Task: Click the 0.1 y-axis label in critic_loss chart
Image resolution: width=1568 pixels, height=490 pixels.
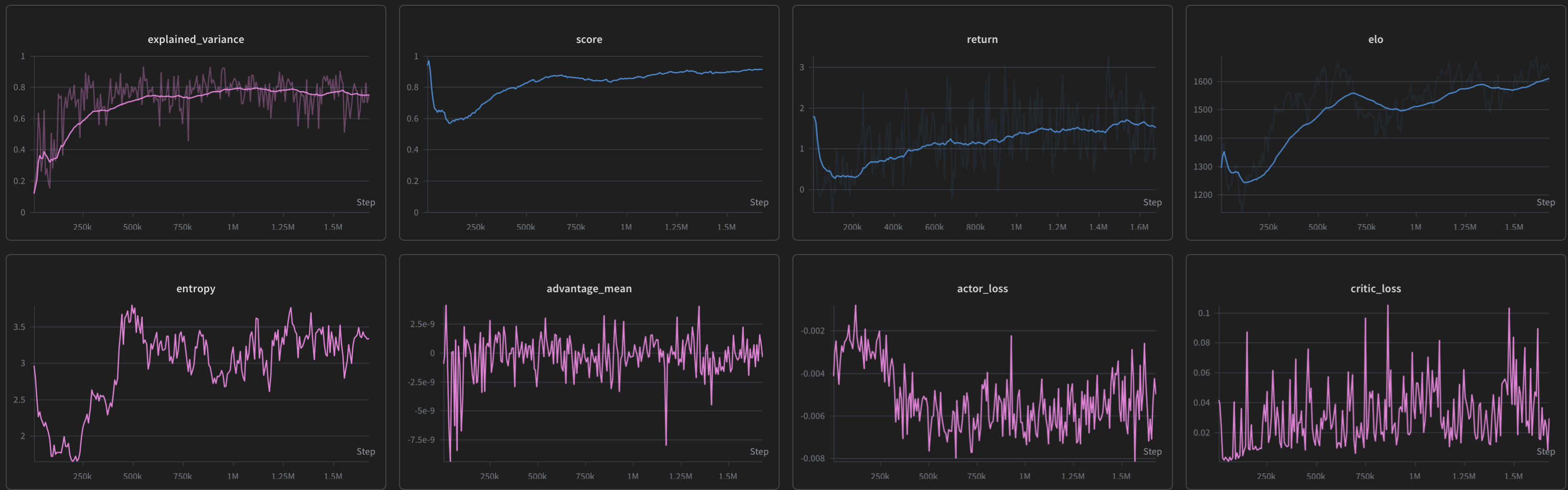Action: click(x=1204, y=314)
